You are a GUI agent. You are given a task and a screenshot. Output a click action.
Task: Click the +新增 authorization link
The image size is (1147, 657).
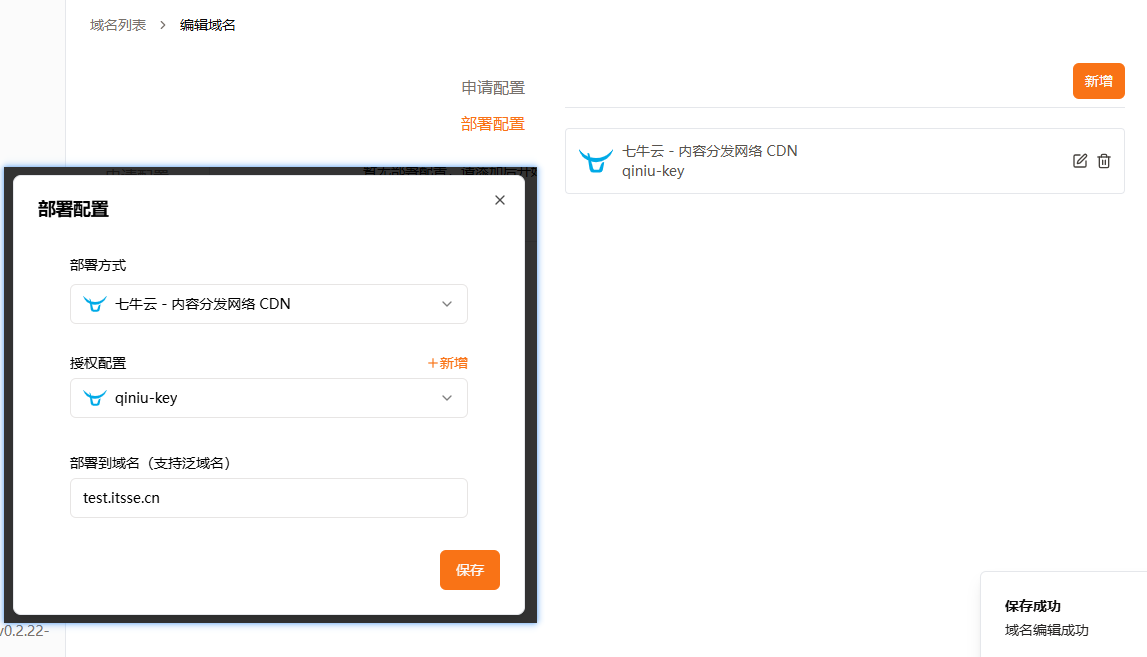[448, 363]
